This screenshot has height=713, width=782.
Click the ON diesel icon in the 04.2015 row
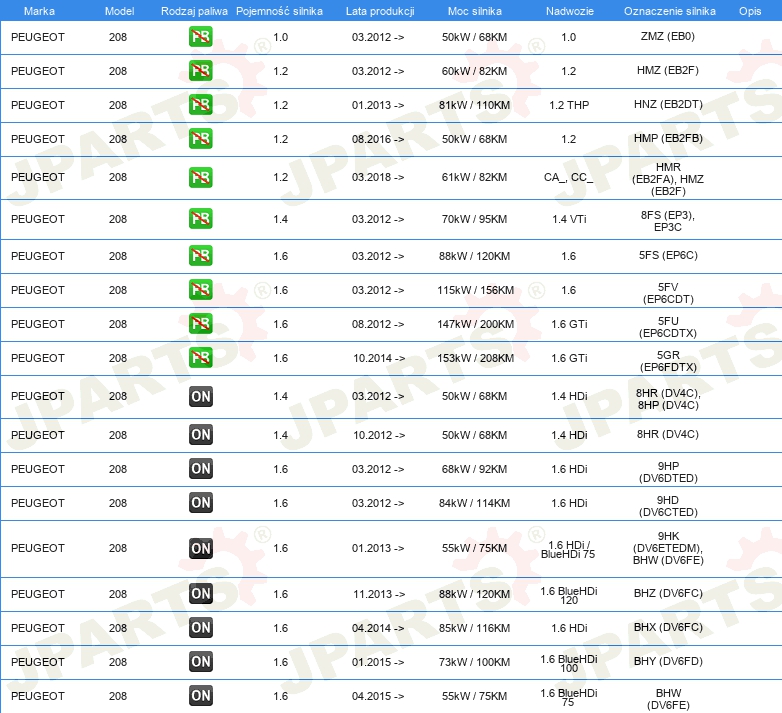click(x=200, y=696)
